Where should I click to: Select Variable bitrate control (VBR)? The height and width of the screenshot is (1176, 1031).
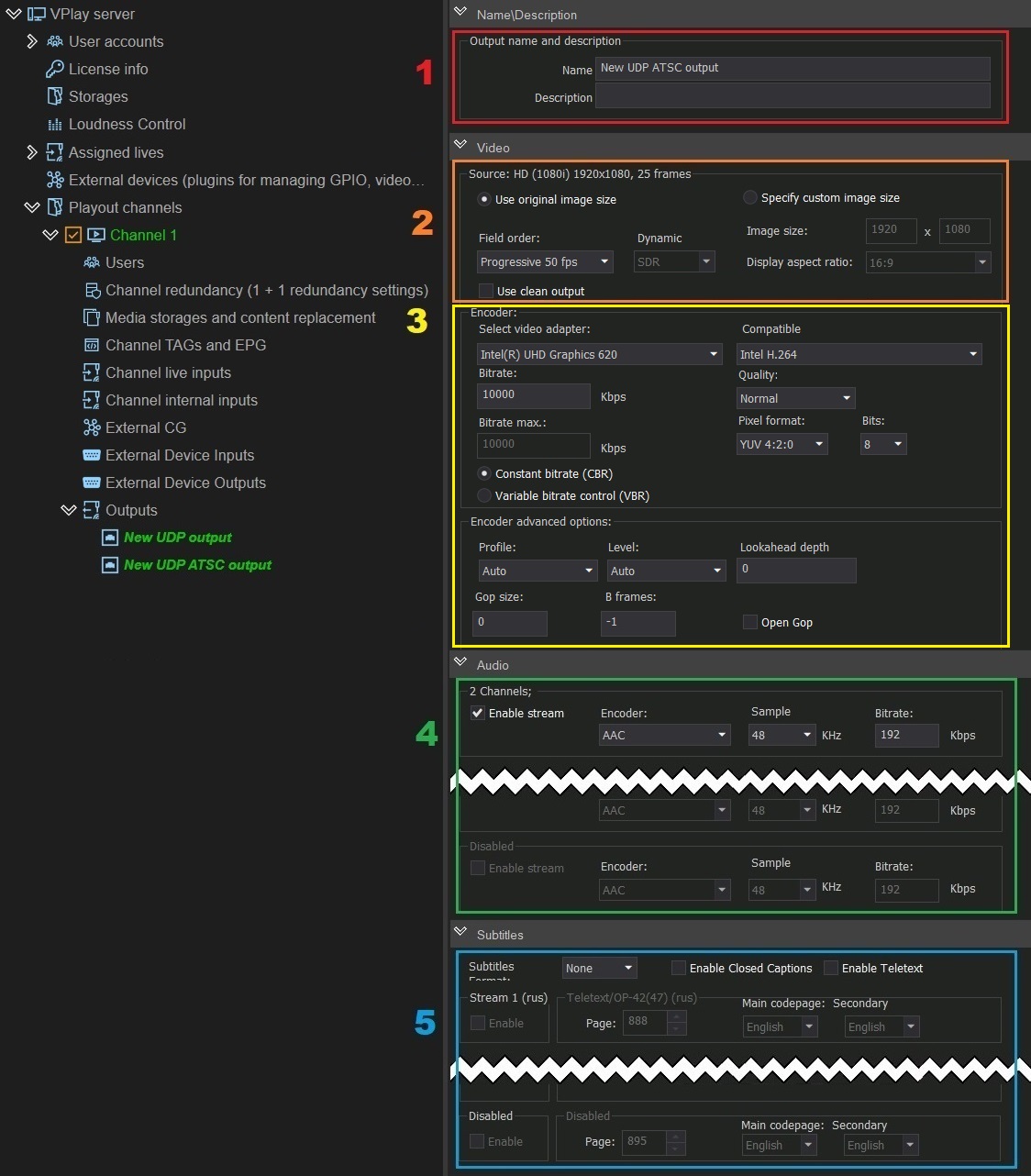484,495
